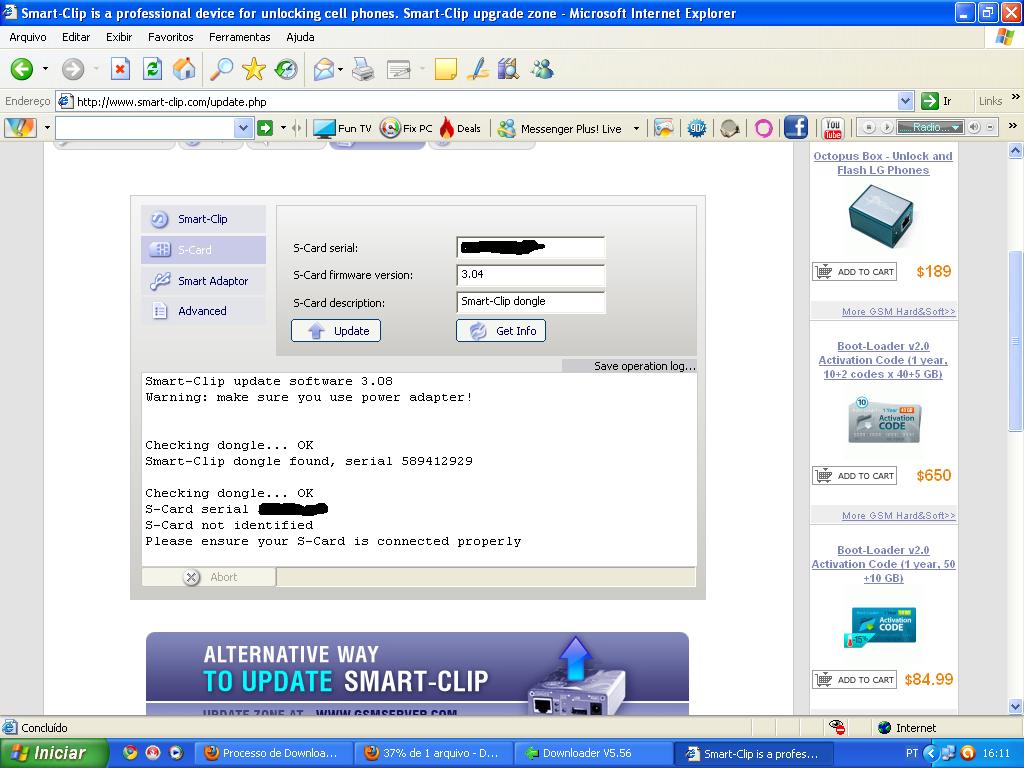
Task: Click the S-Card firmware version field
Action: point(530,274)
